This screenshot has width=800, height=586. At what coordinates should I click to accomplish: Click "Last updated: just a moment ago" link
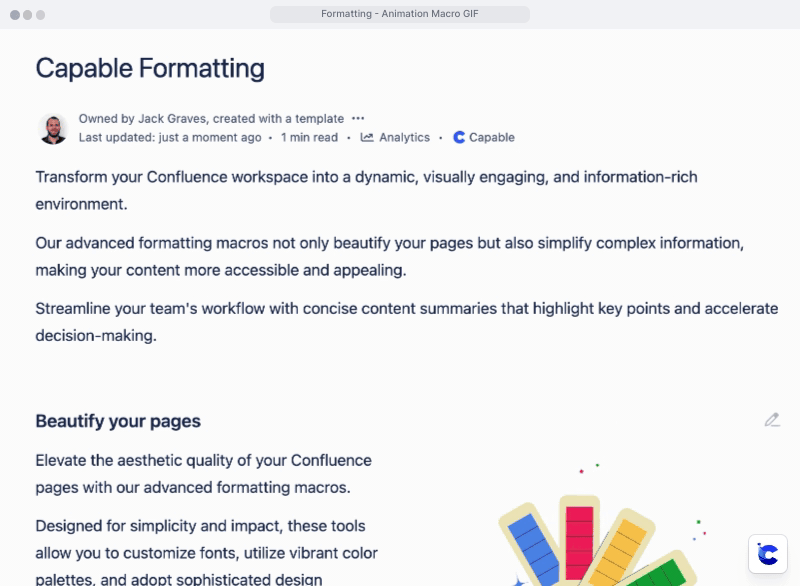click(x=170, y=137)
